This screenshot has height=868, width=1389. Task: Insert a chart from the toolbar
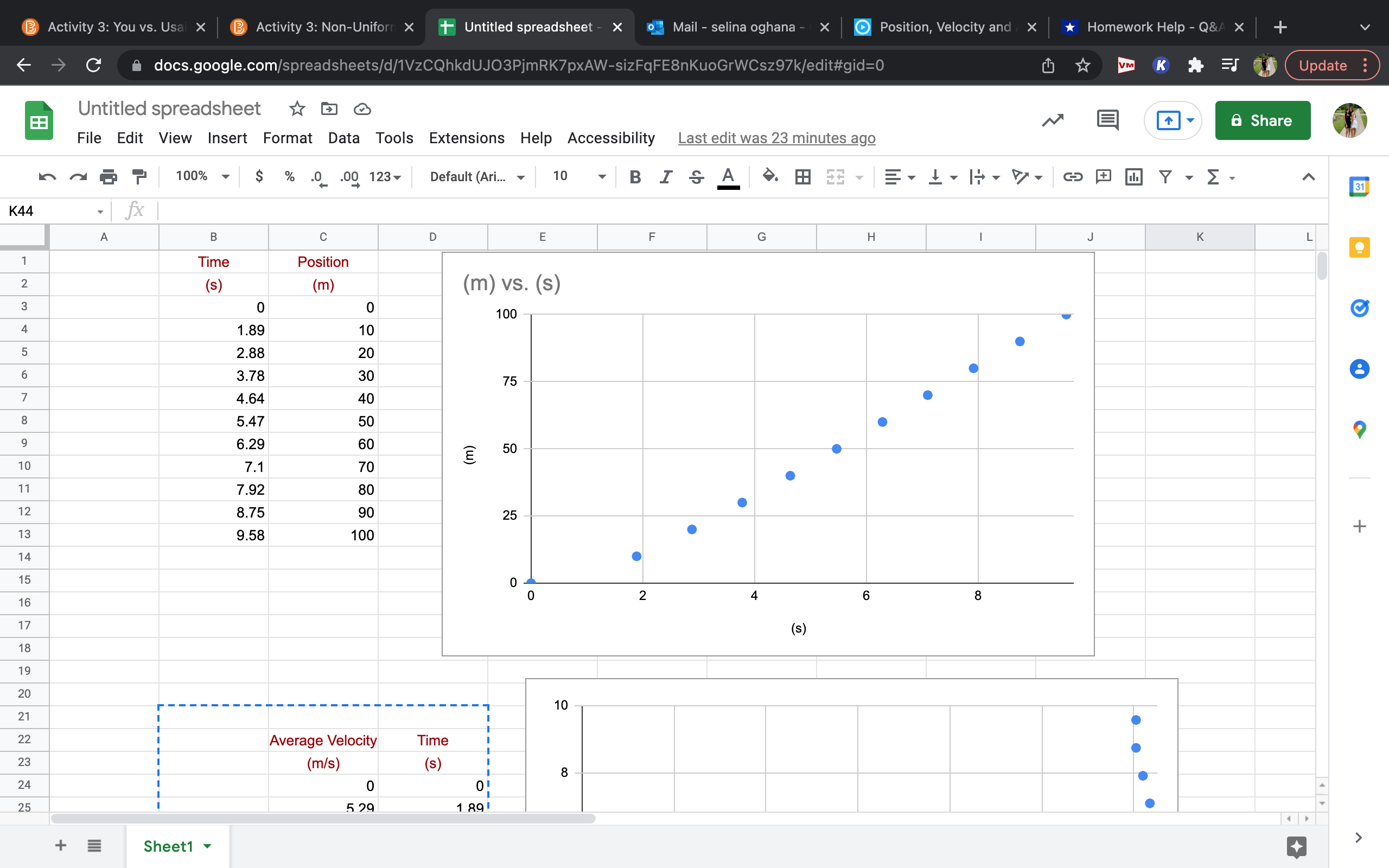[x=1133, y=177]
